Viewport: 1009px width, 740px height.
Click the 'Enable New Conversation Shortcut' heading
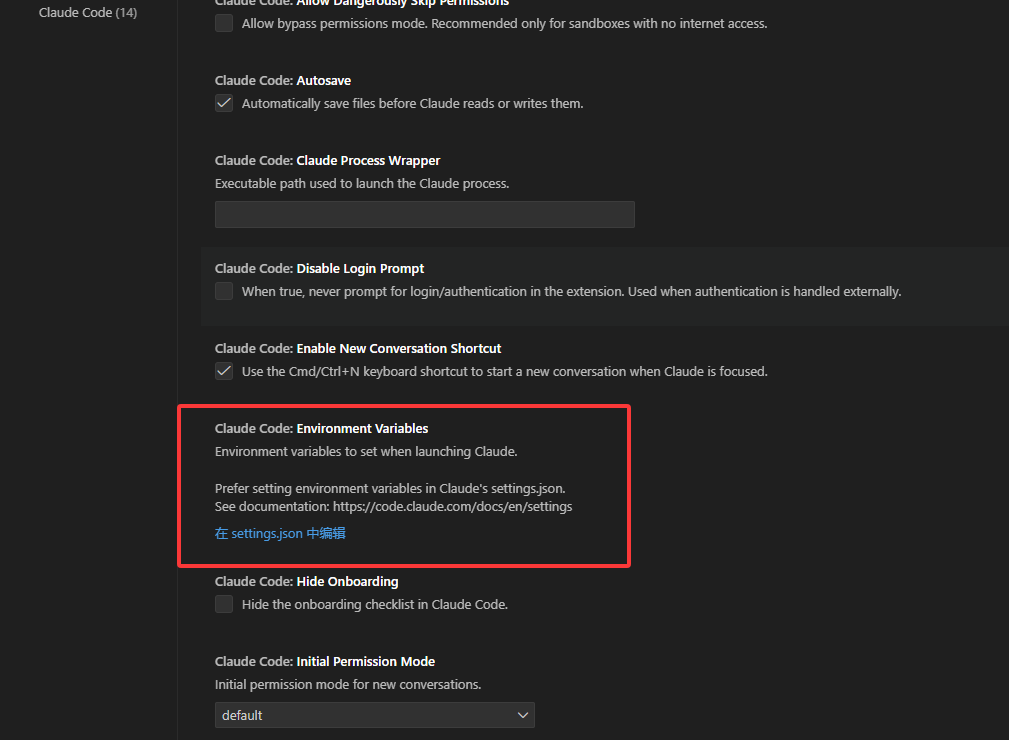(358, 348)
